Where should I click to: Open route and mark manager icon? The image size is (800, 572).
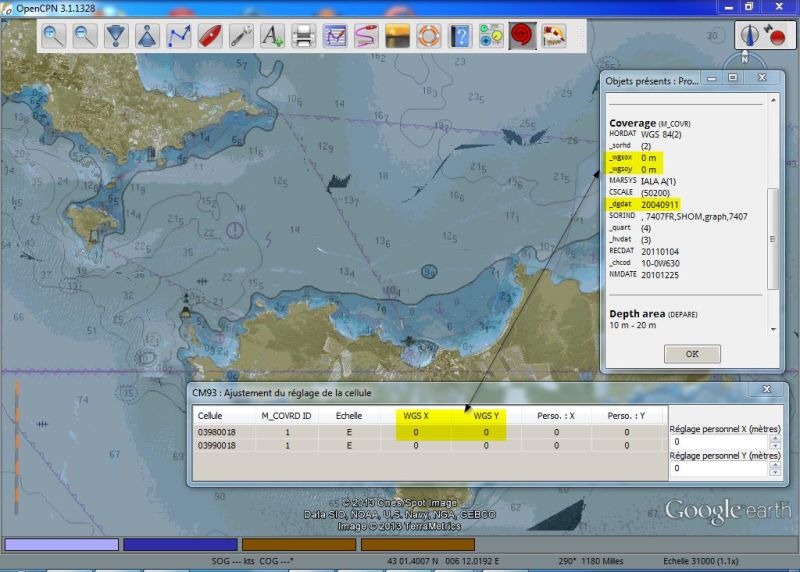click(x=335, y=36)
